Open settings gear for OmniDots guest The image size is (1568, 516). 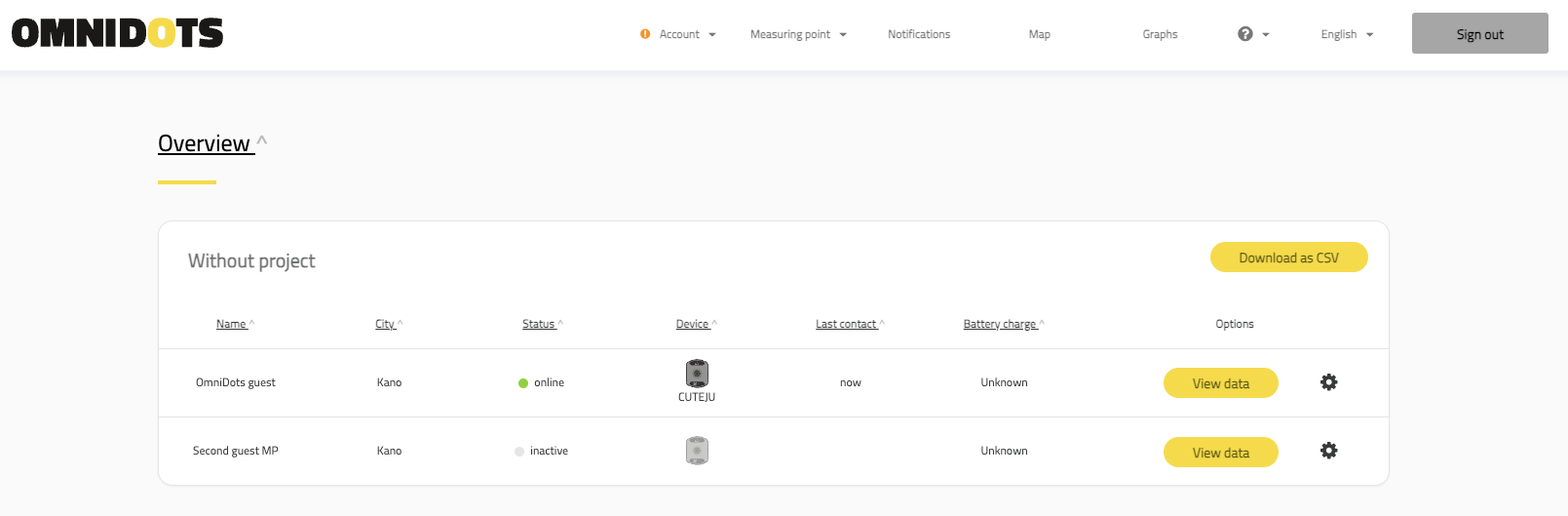[x=1328, y=382]
